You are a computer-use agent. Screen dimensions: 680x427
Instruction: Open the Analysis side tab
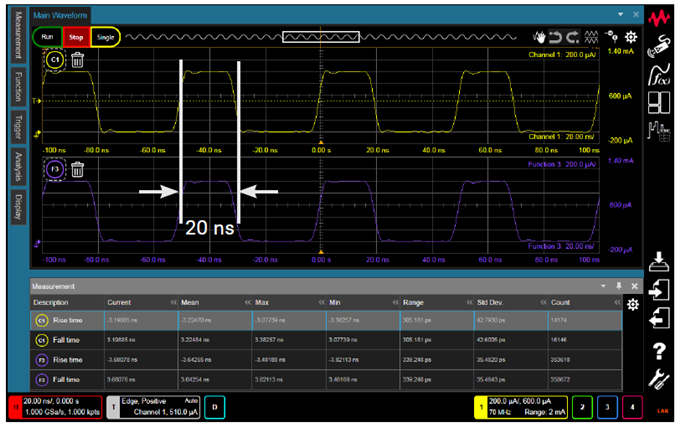(x=18, y=166)
